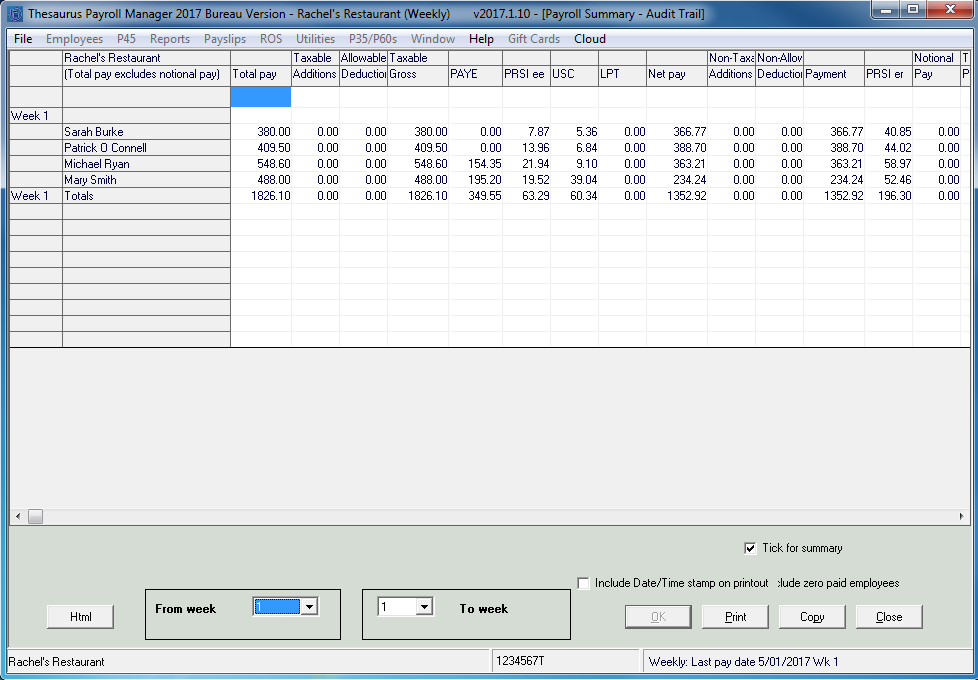Open the Cloud menu
The height and width of the screenshot is (680, 978).
pyautogui.click(x=589, y=39)
